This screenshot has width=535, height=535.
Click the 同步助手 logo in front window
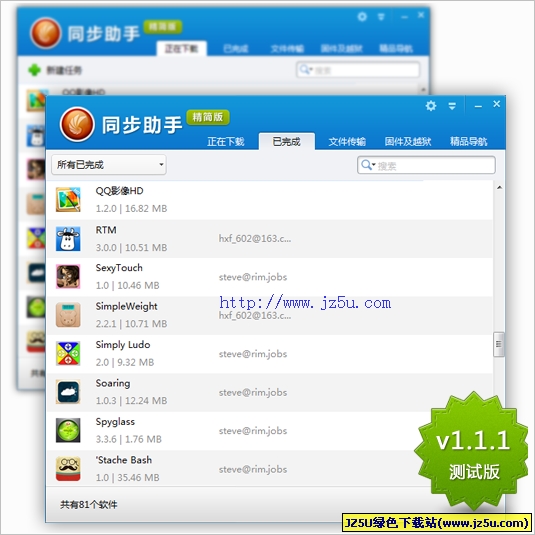coord(77,125)
